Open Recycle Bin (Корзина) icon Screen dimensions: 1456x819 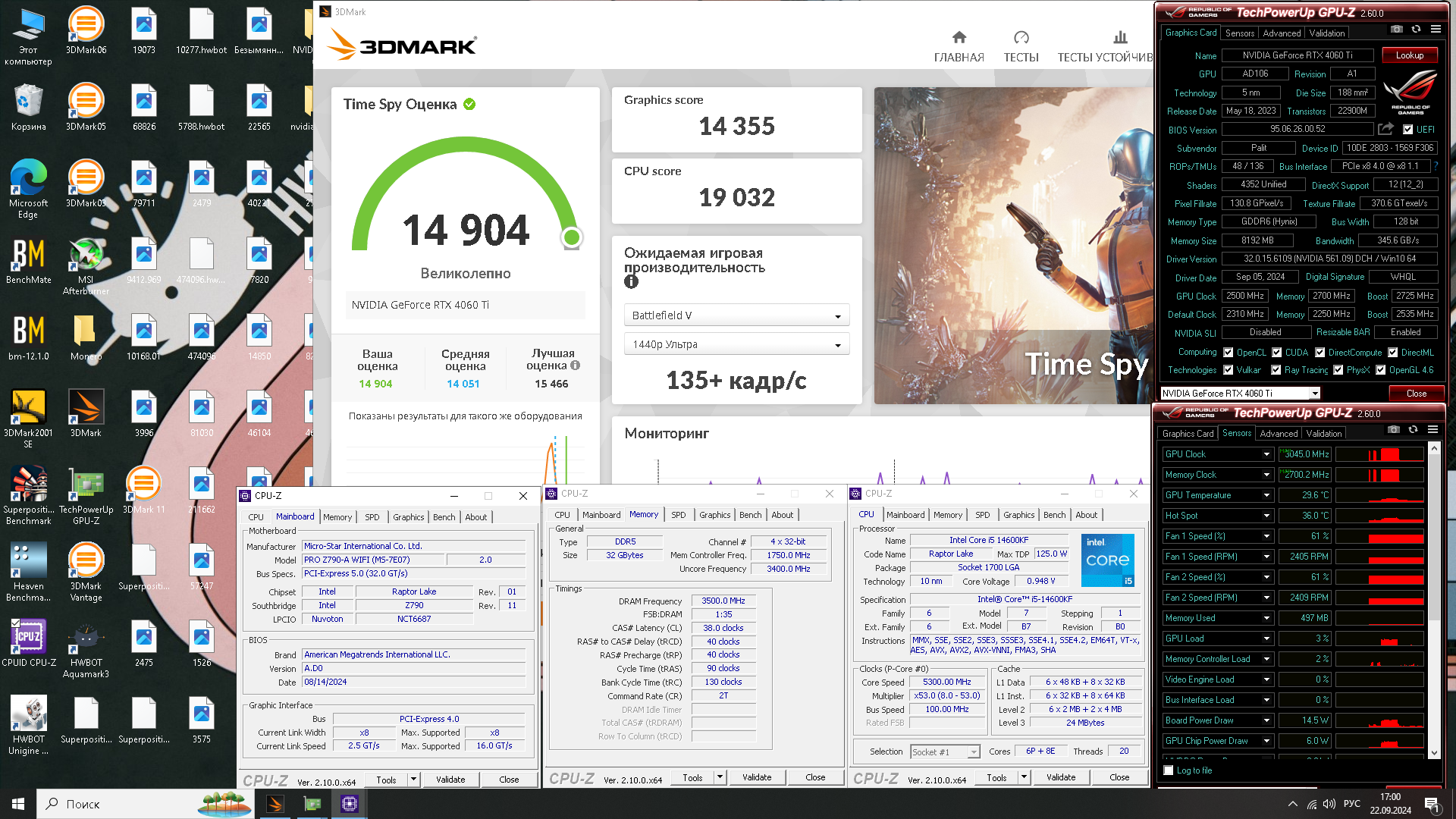point(28,107)
